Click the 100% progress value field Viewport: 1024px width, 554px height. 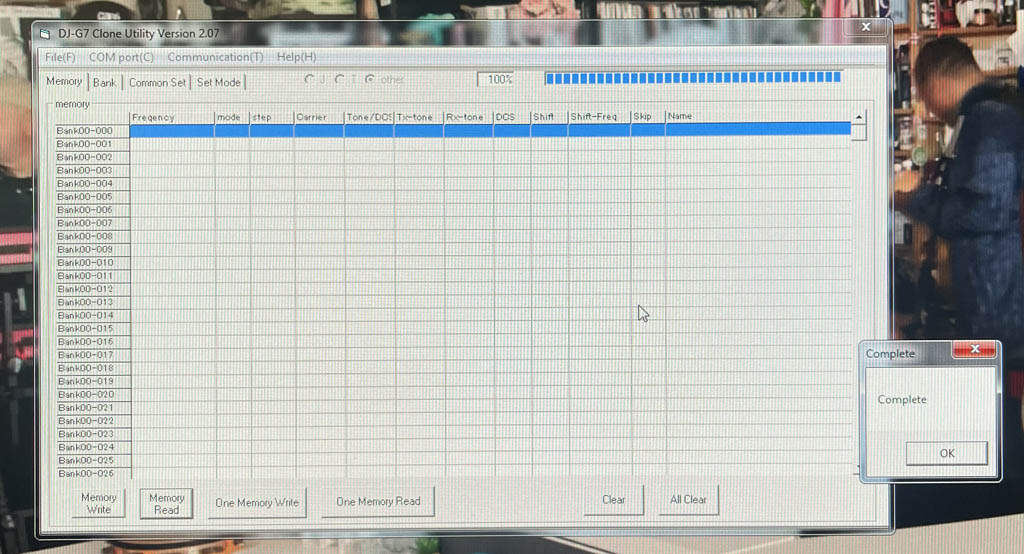[496, 79]
